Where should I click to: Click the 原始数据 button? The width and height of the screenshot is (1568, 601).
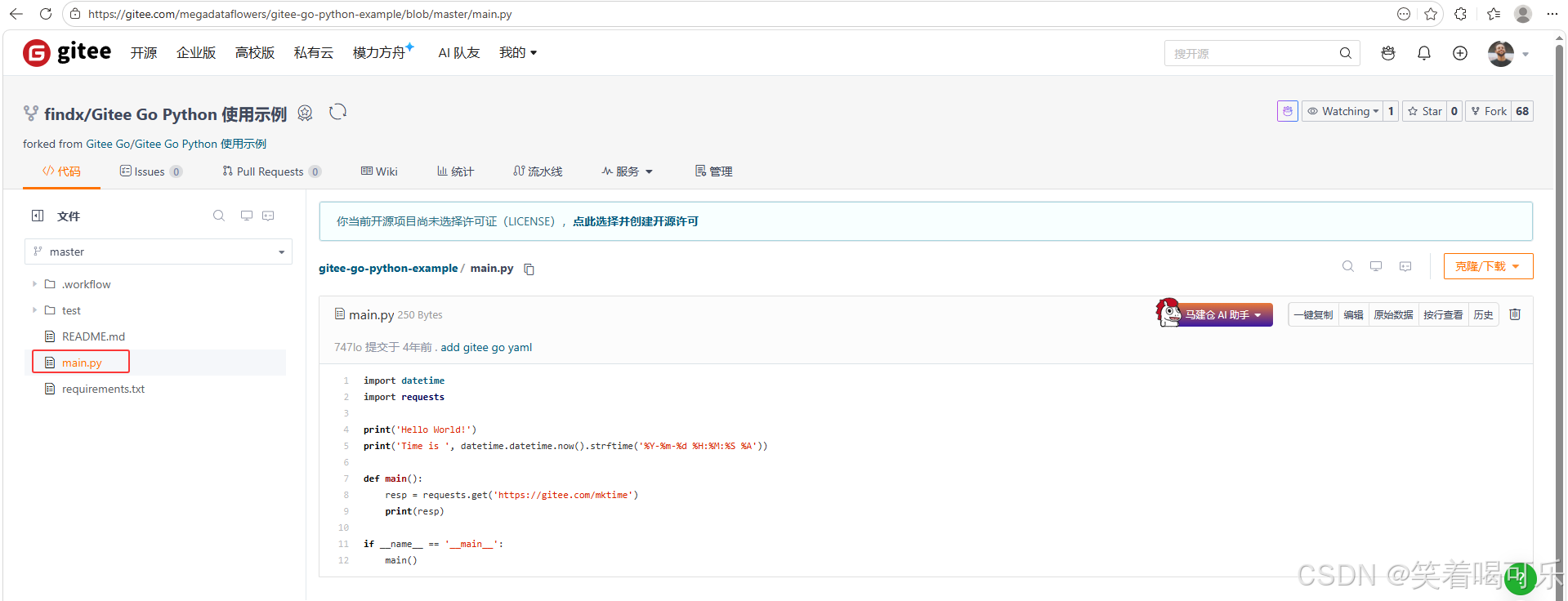coord(1393,314)
